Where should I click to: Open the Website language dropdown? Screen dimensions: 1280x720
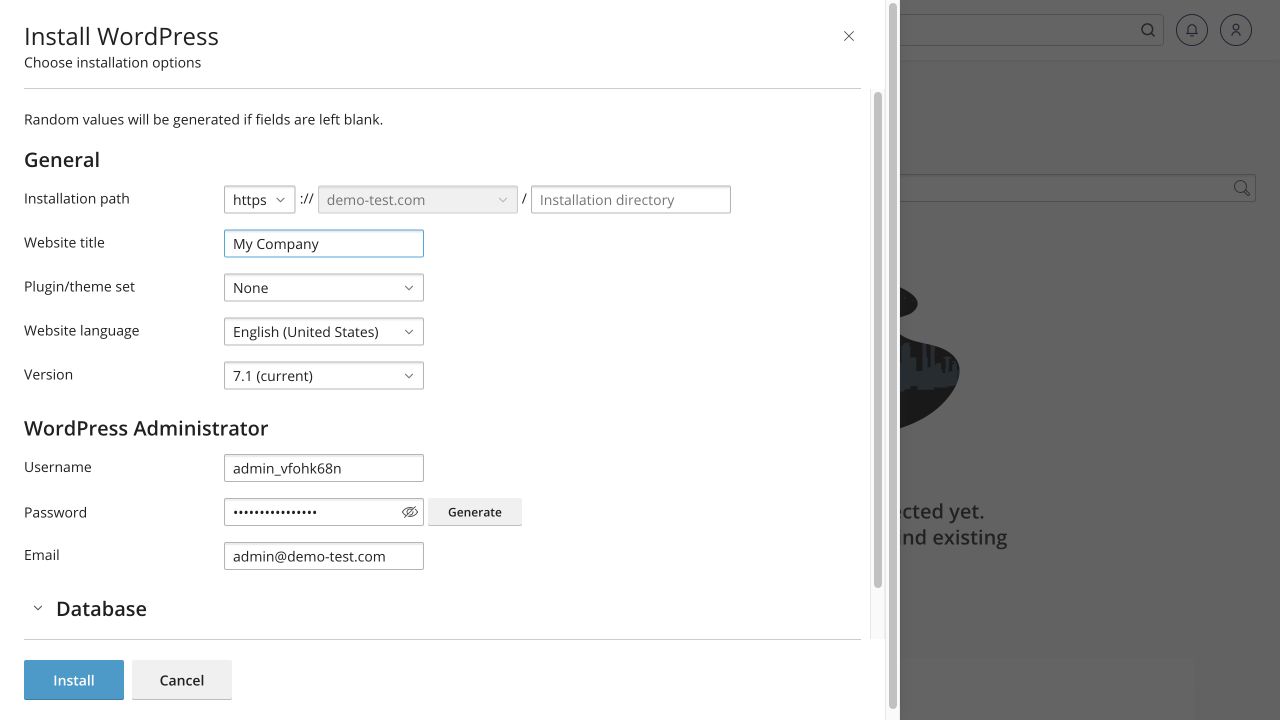click(324, 332)
